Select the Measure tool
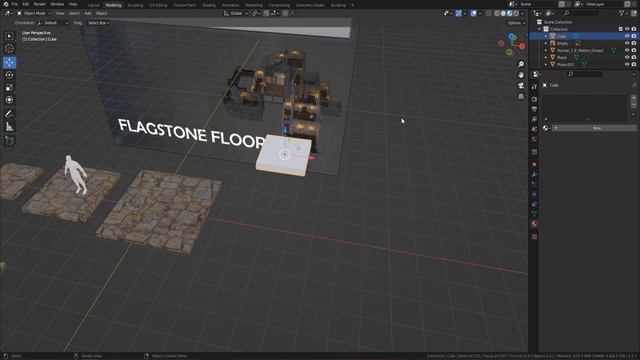The image size is (640, 360). (x=9, y=127)
